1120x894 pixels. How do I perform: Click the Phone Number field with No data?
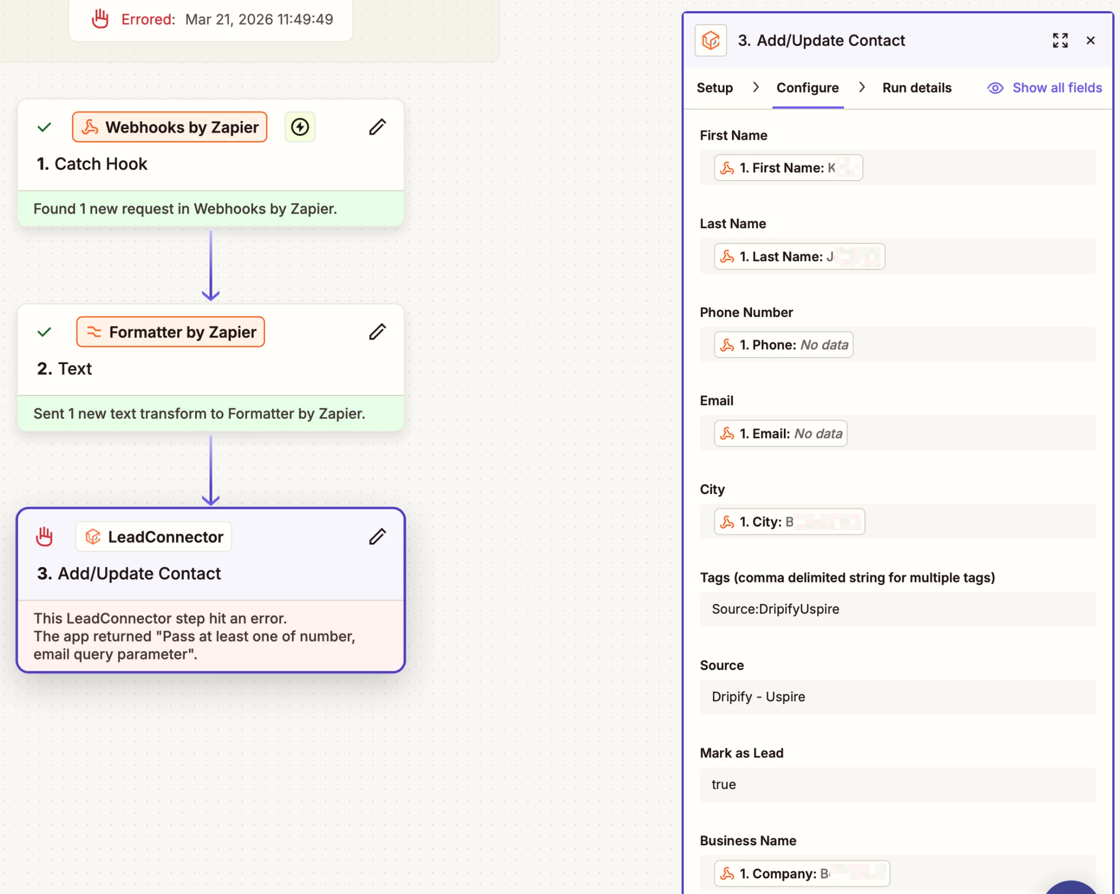784,345
